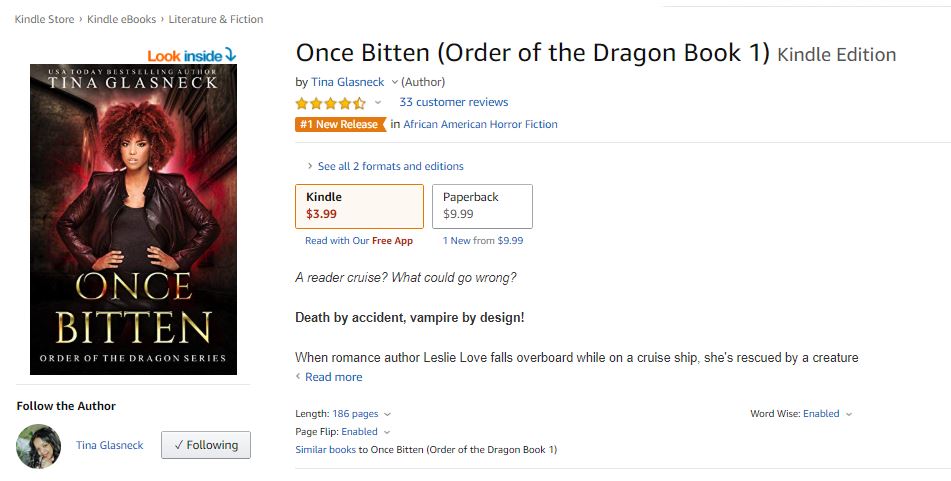Expand the Page Flip Enabled dropdown

366,432
